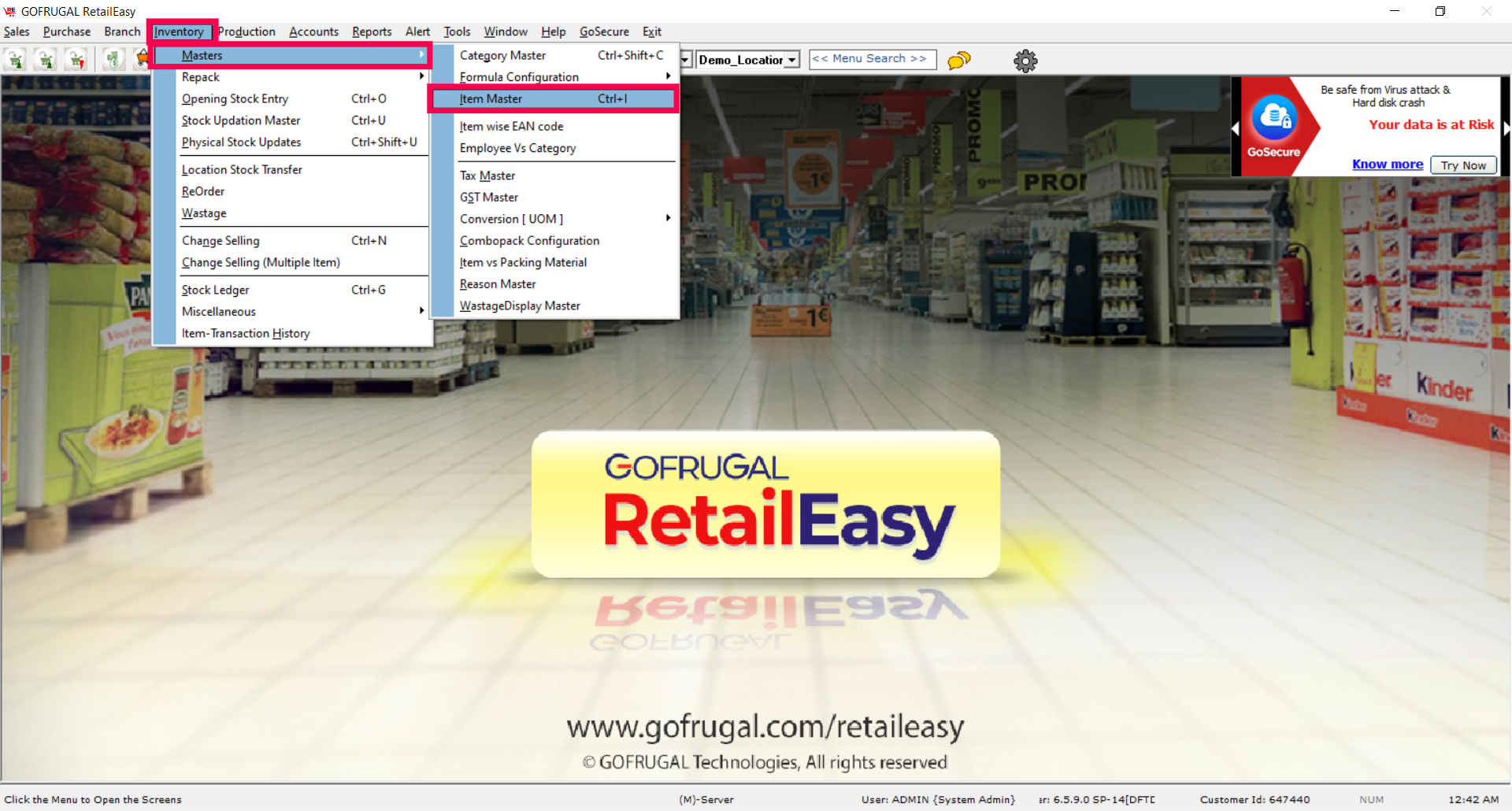
Task: Expand the Masters submenu
Action: (x=291, y=55)
